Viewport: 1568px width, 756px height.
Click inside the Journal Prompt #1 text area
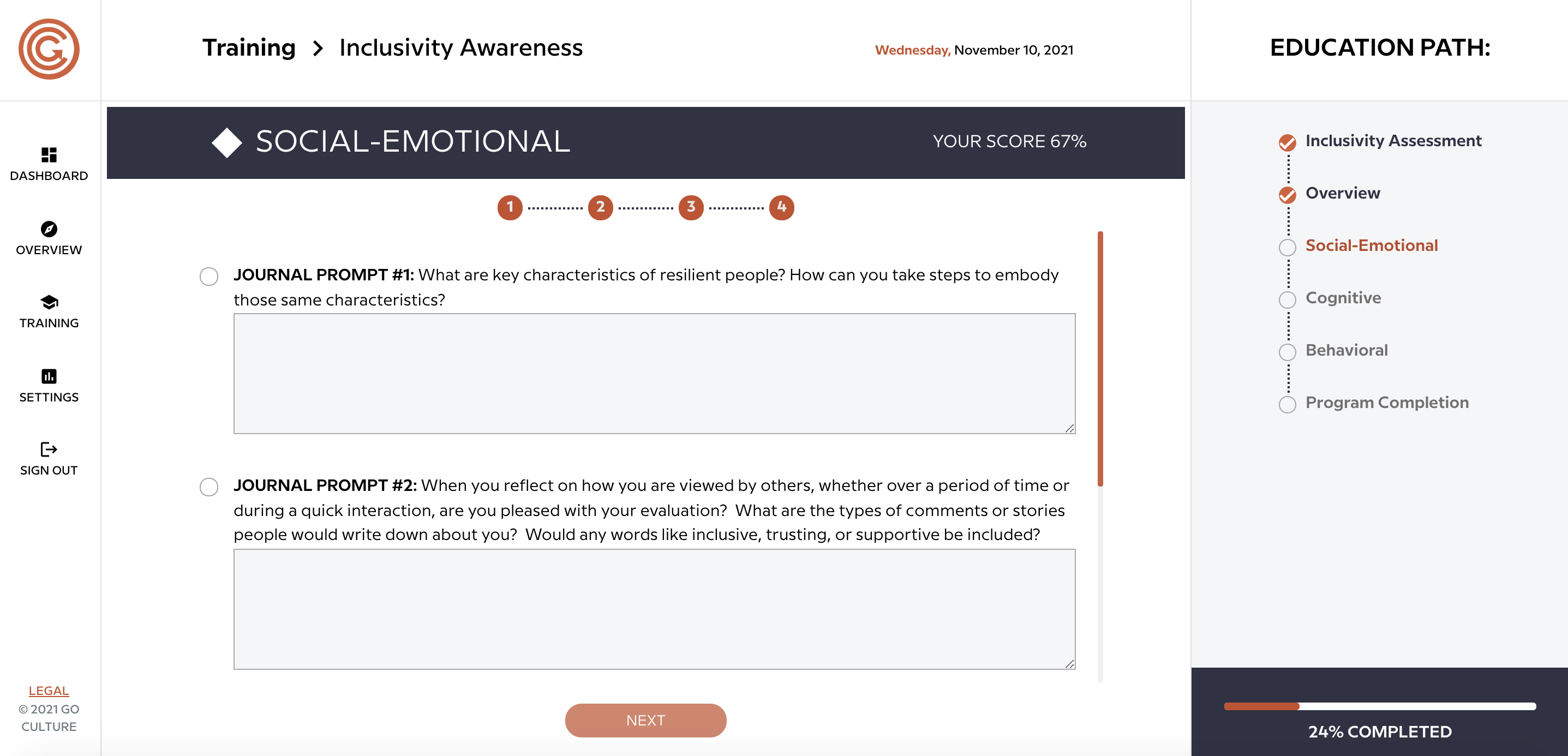[654, 374]
